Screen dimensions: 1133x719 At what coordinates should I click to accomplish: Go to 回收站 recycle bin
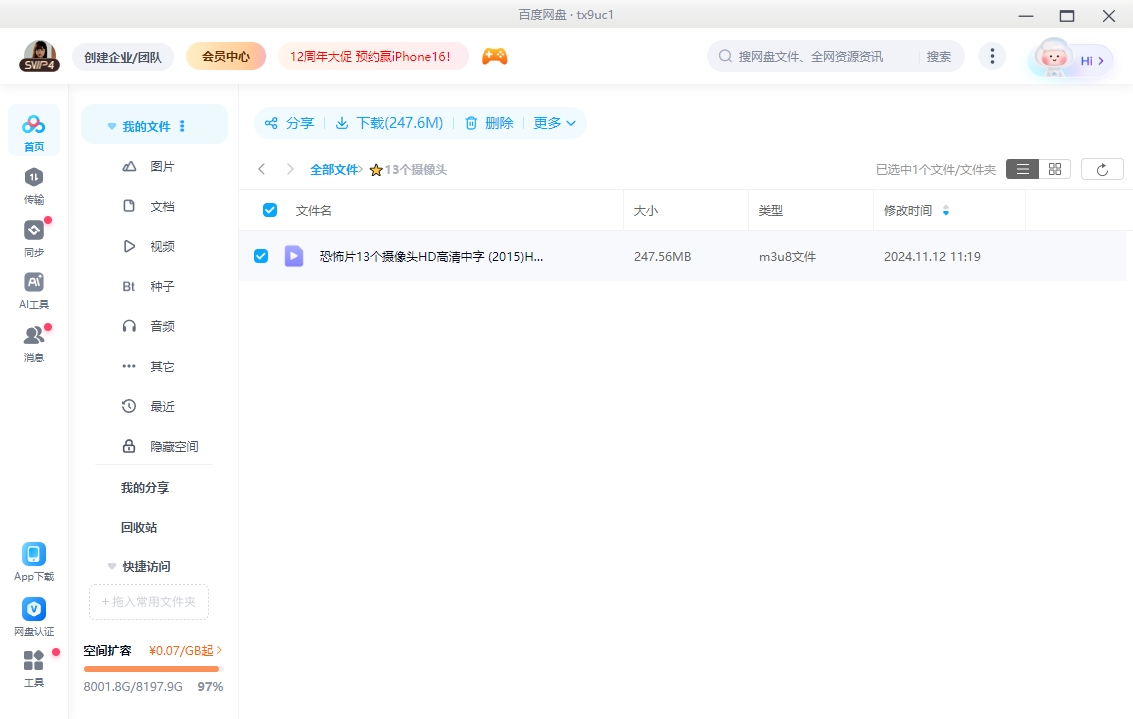pyautogui.click(x=138, y=527)
